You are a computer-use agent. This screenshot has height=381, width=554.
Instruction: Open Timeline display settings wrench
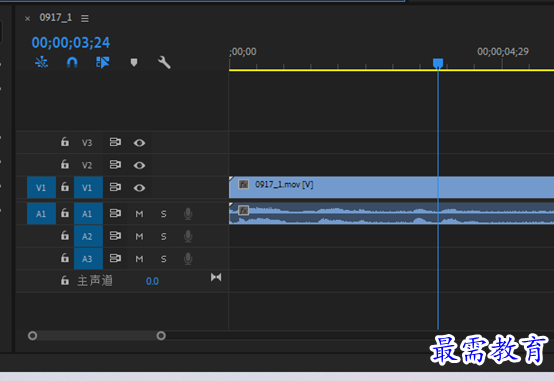click(x=164, y=63)
